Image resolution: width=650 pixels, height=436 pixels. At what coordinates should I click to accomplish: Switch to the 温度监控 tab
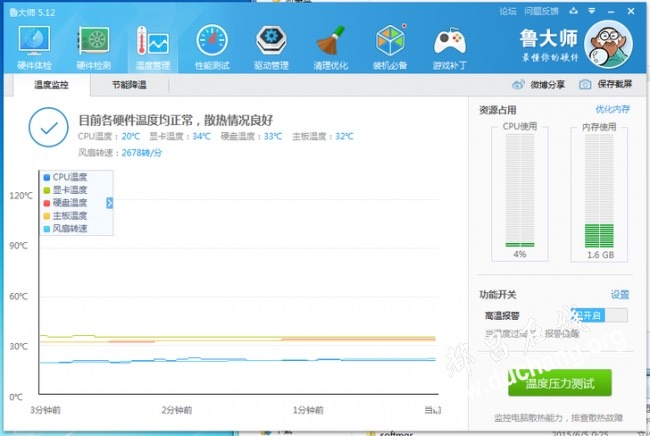point(51,85)
